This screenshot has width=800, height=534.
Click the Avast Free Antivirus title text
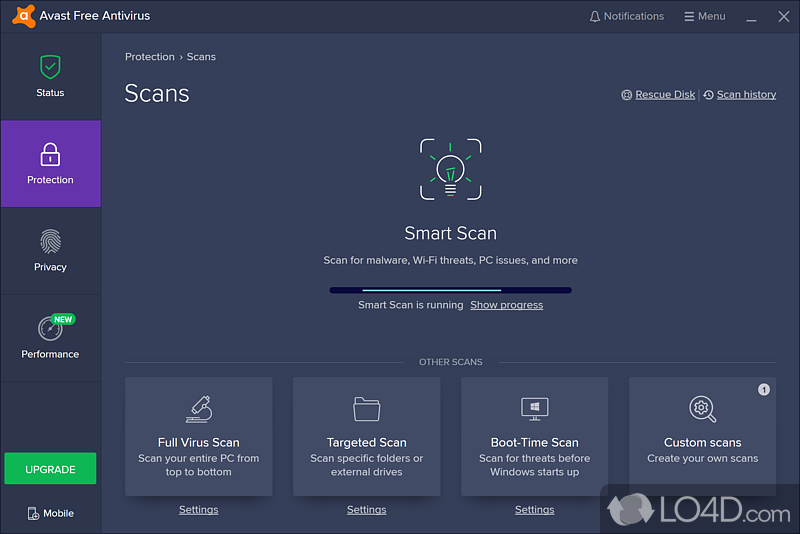[95, 16]
